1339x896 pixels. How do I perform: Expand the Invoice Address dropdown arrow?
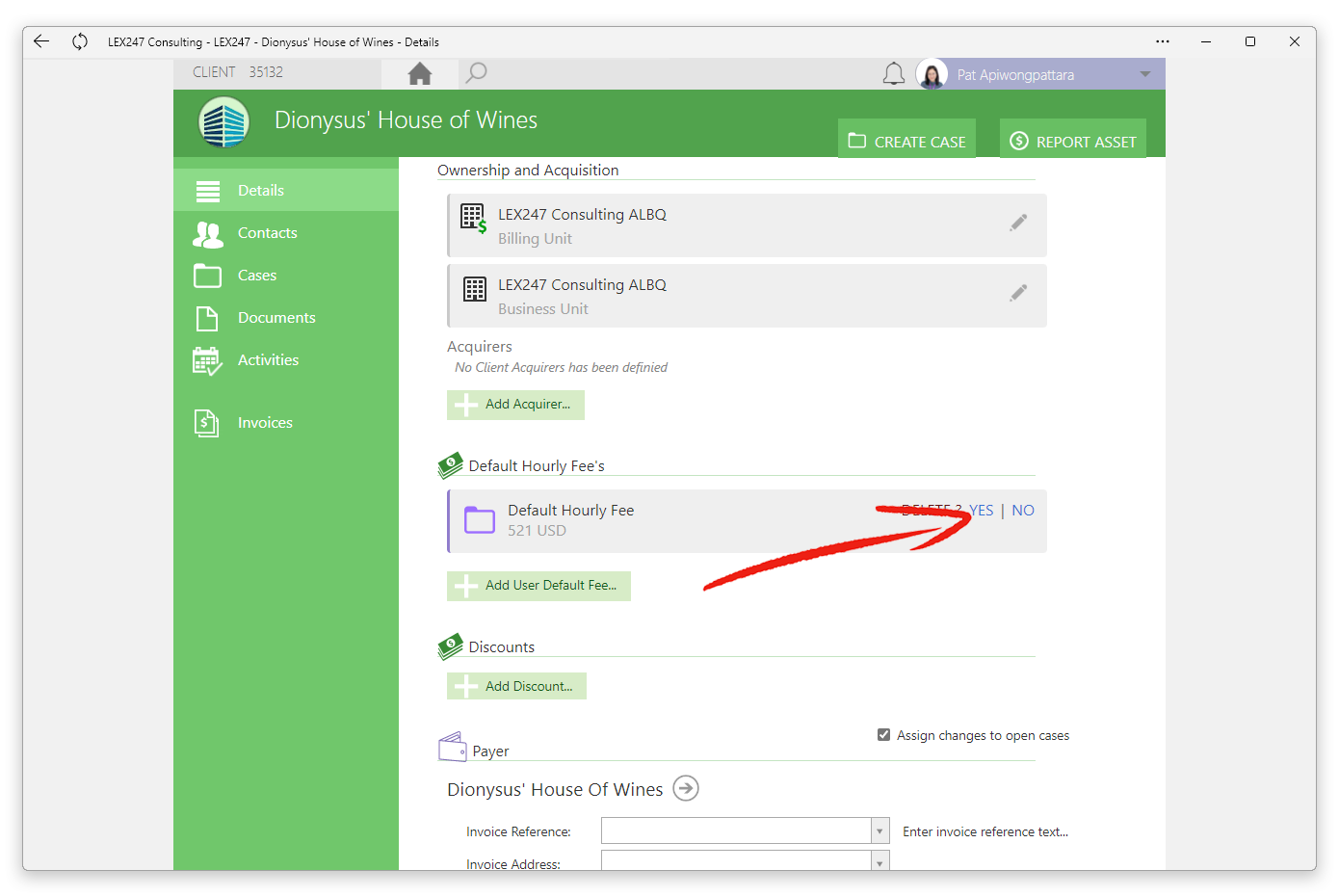(880, 862)
